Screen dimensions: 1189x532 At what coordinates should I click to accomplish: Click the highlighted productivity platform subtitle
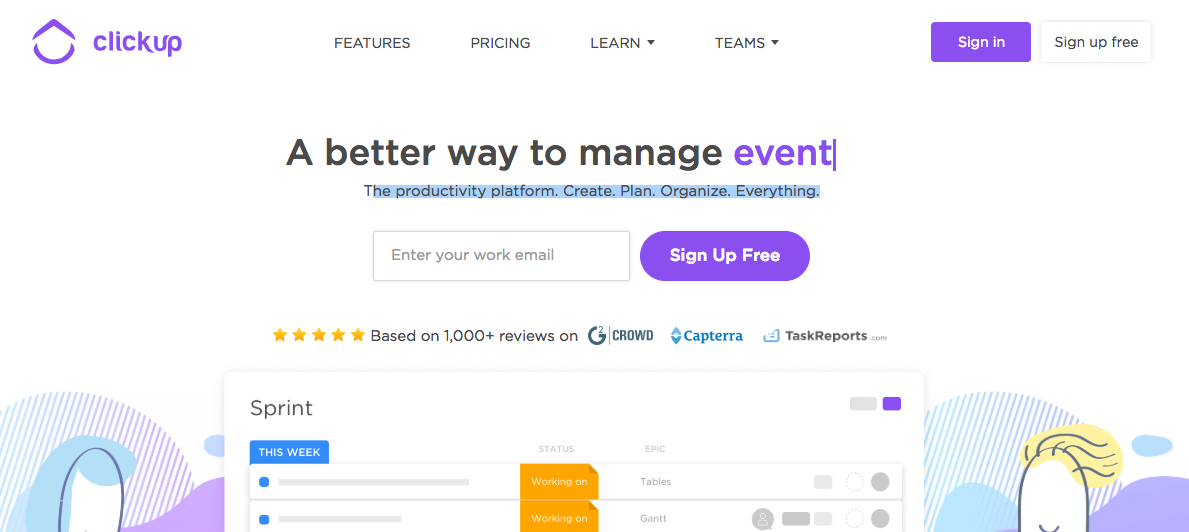pos(591,191)
